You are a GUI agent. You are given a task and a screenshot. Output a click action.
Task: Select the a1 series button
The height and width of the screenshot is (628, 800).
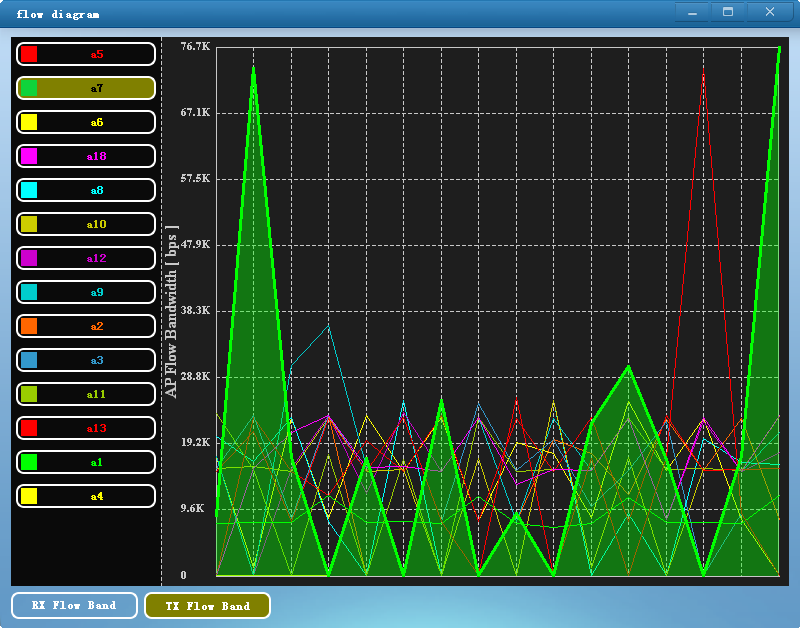(86, 462)
